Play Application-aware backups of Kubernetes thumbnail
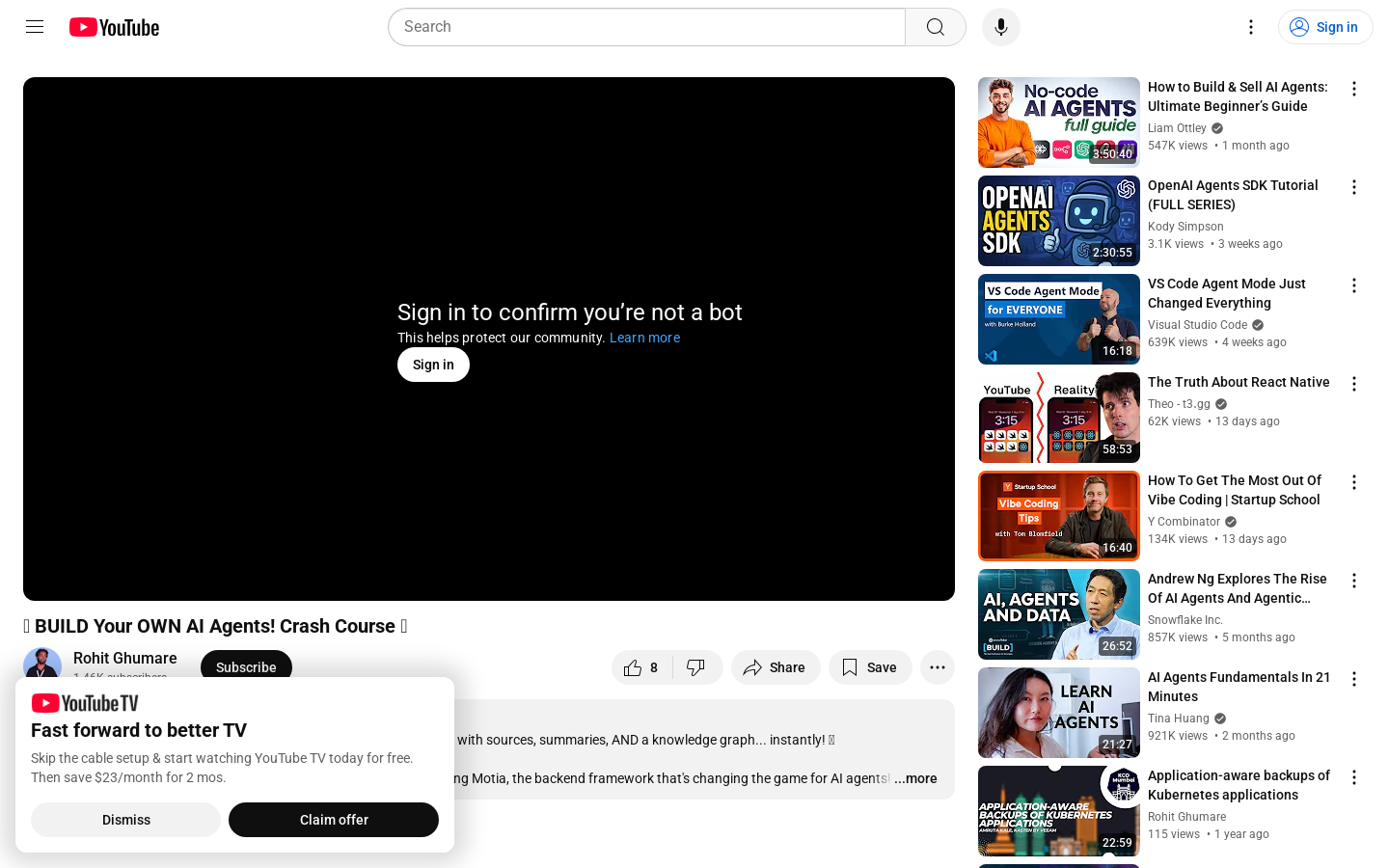Image resolution: width=1389 pixels, height=868 pixels. [x=1059, y=811]
